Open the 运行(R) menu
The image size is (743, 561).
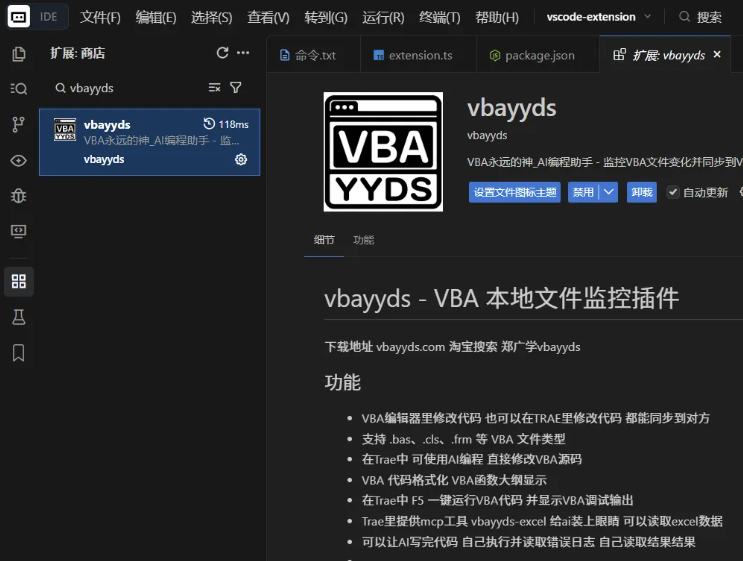pos(383,17)
